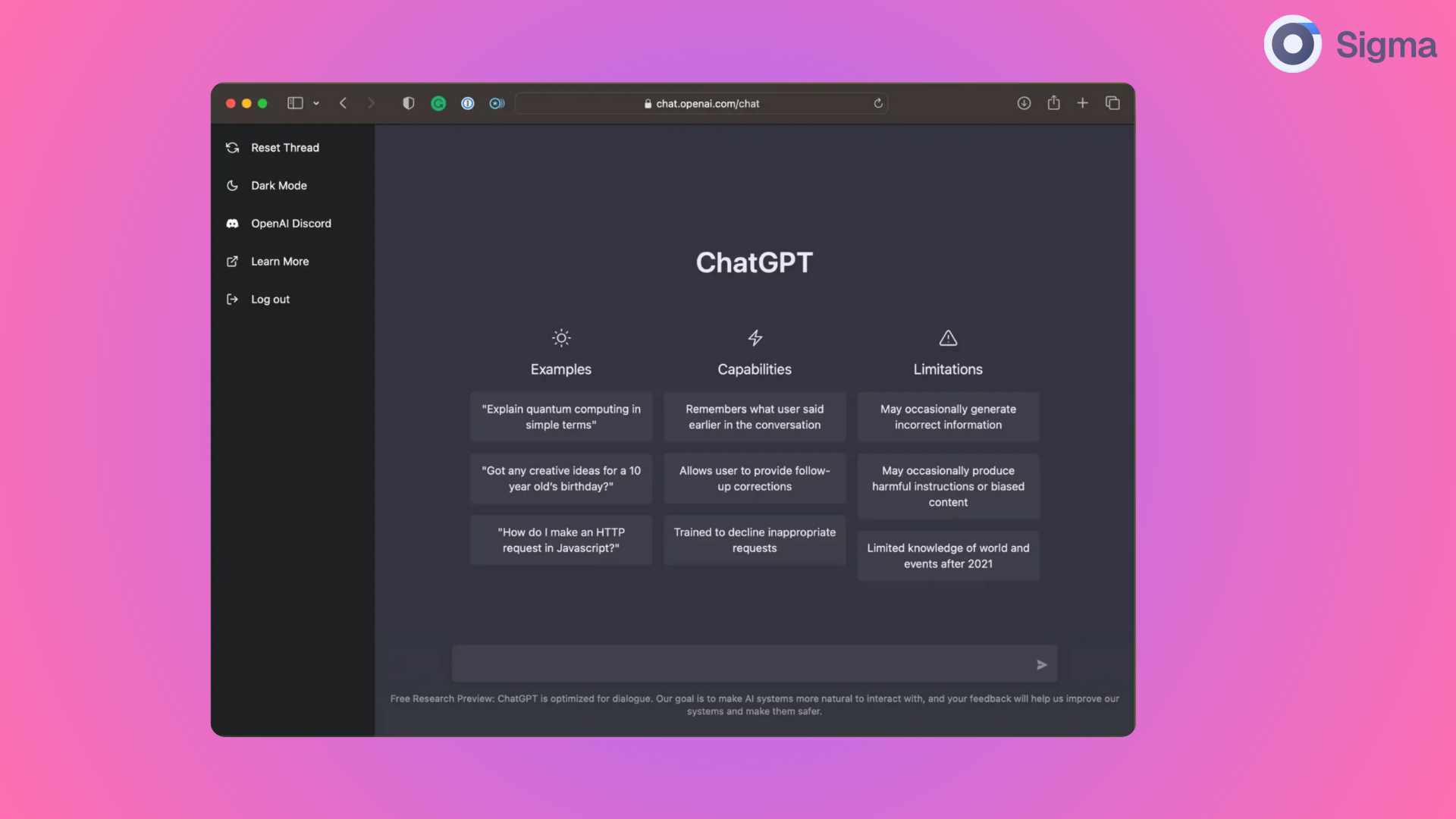Screen dimensions: 1456x819
Task: Use the "creative ideas for a 10 year old's birthday" example
Action: (x=561, y=479)
